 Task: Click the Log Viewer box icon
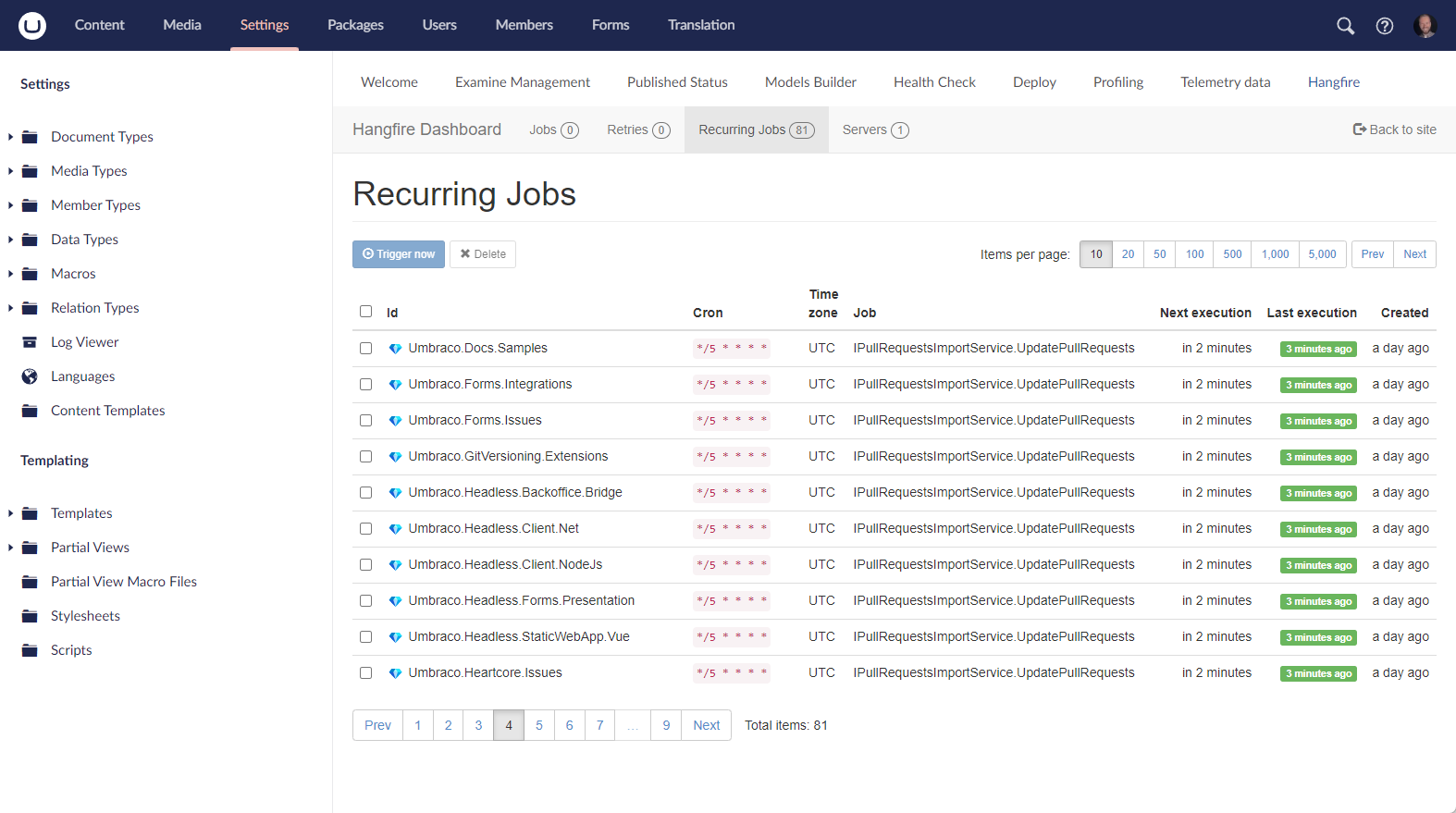tap(30, 342)
